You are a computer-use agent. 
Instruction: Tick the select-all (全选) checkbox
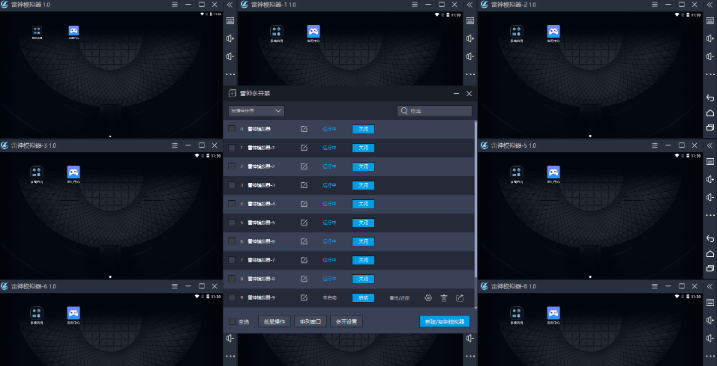coord(232,322)
